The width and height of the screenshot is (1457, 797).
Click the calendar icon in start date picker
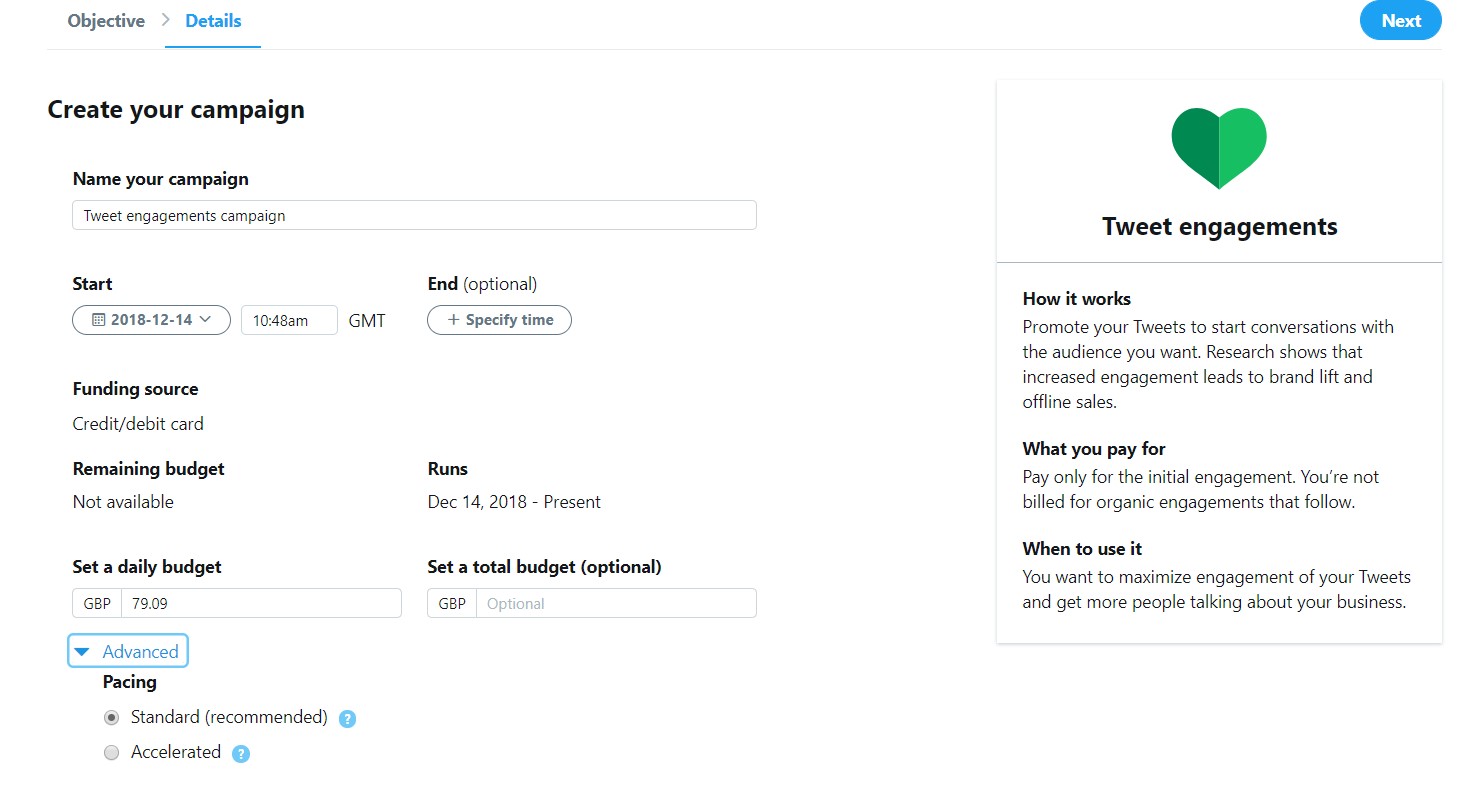pos(98,320)
